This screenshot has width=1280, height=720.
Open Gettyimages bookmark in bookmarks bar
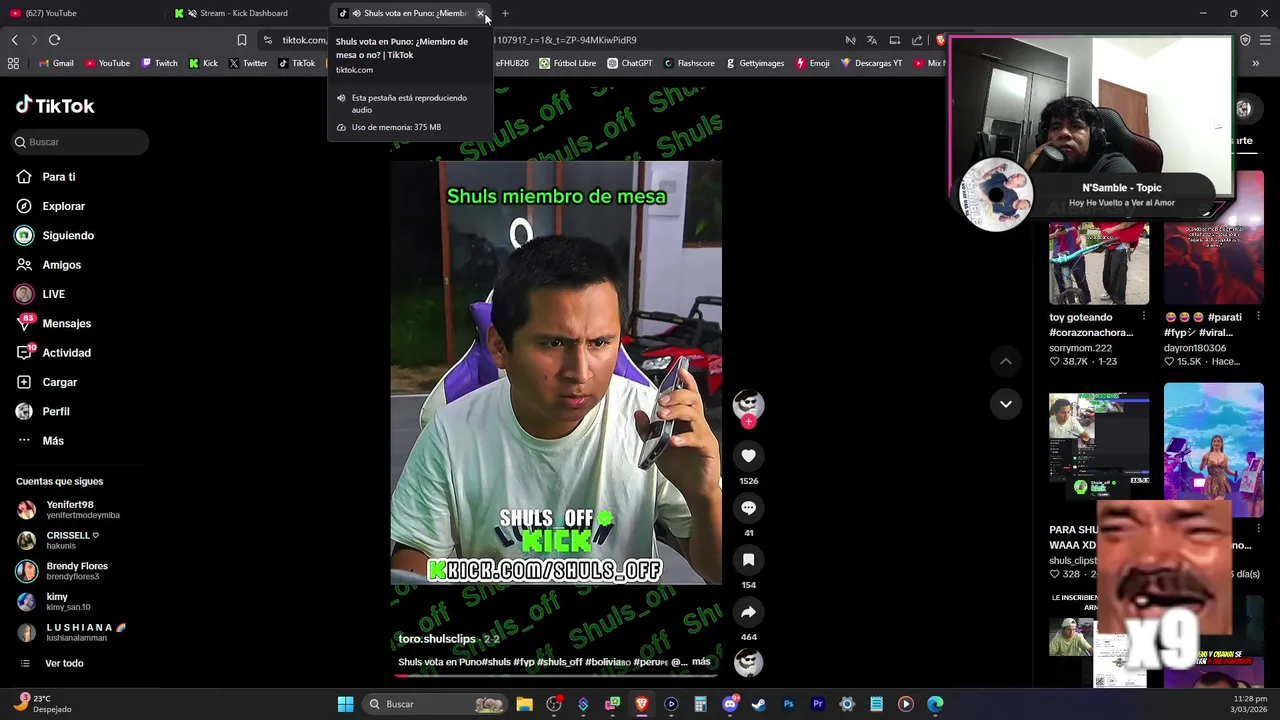coord(754,63)
